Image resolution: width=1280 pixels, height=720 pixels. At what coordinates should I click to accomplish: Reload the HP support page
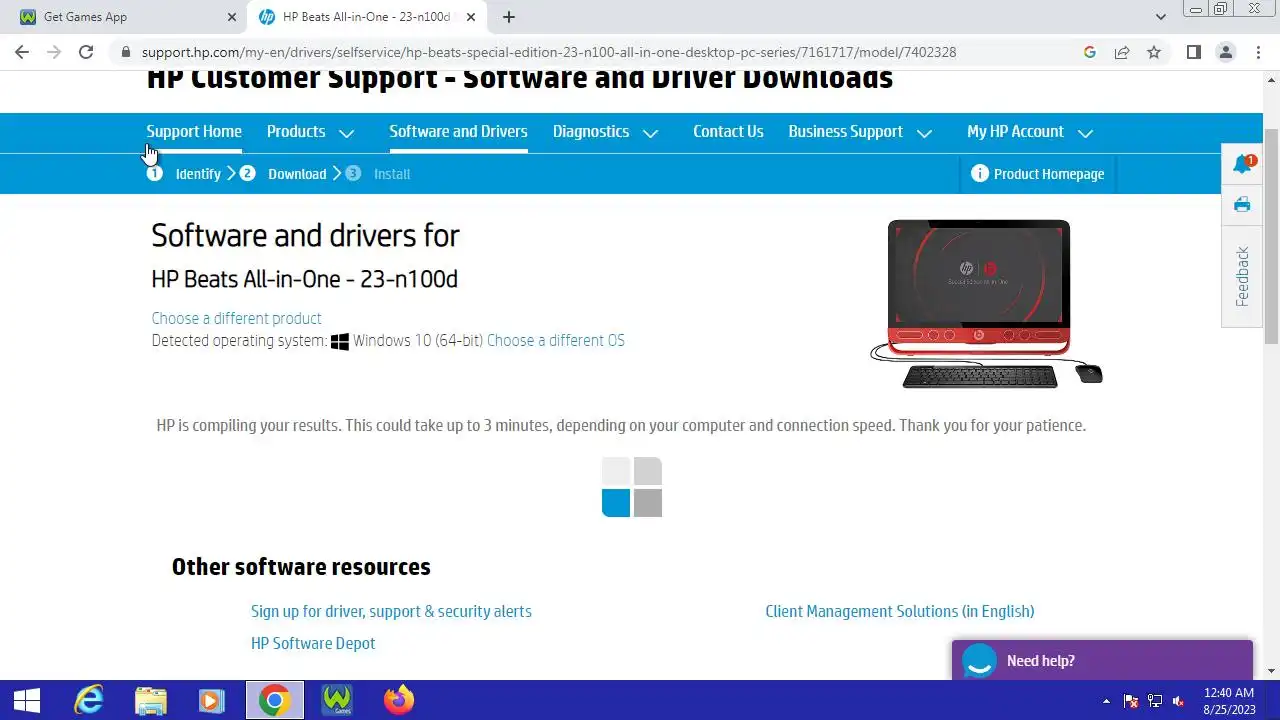coord(86,52)
